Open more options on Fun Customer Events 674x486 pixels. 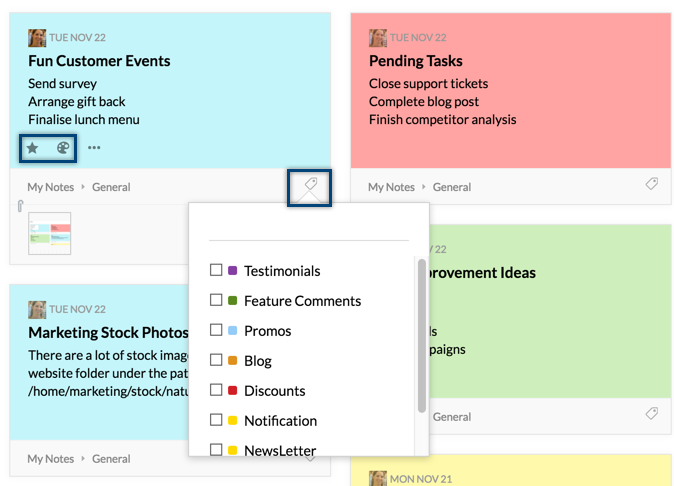[x=94, y=148]
